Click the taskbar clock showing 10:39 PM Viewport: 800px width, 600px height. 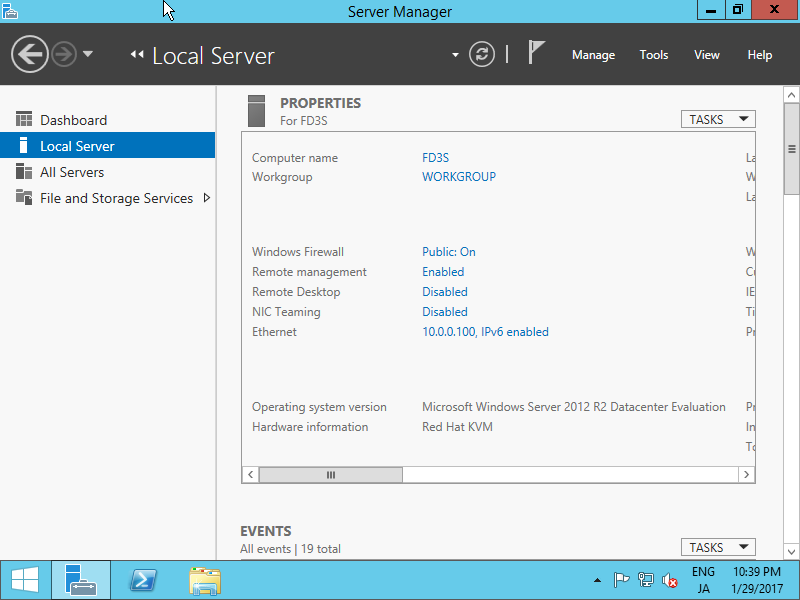pos(757,580)
